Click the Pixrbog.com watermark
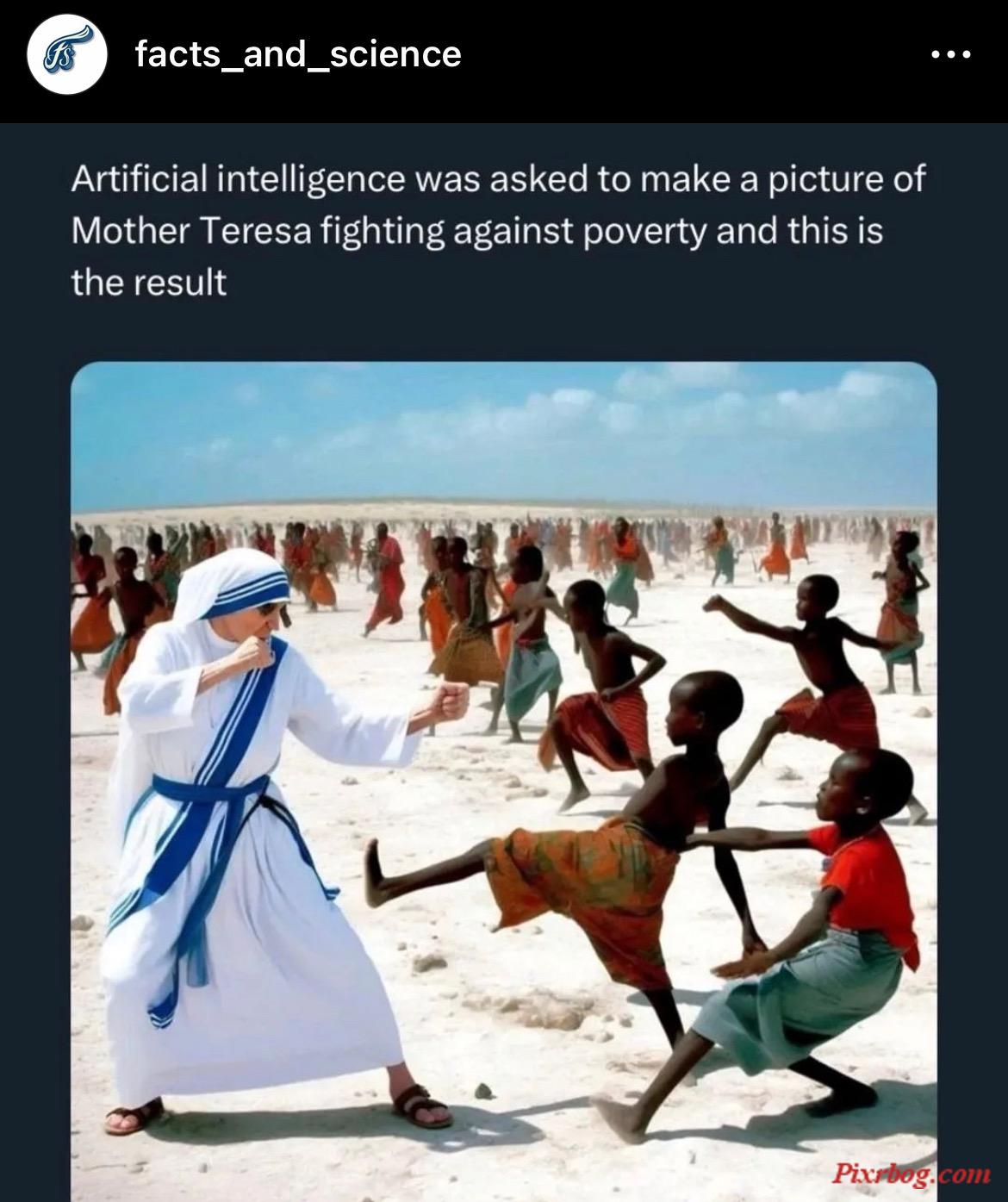Viewport: 1008px width, 1202px height. coord(911,1174)
